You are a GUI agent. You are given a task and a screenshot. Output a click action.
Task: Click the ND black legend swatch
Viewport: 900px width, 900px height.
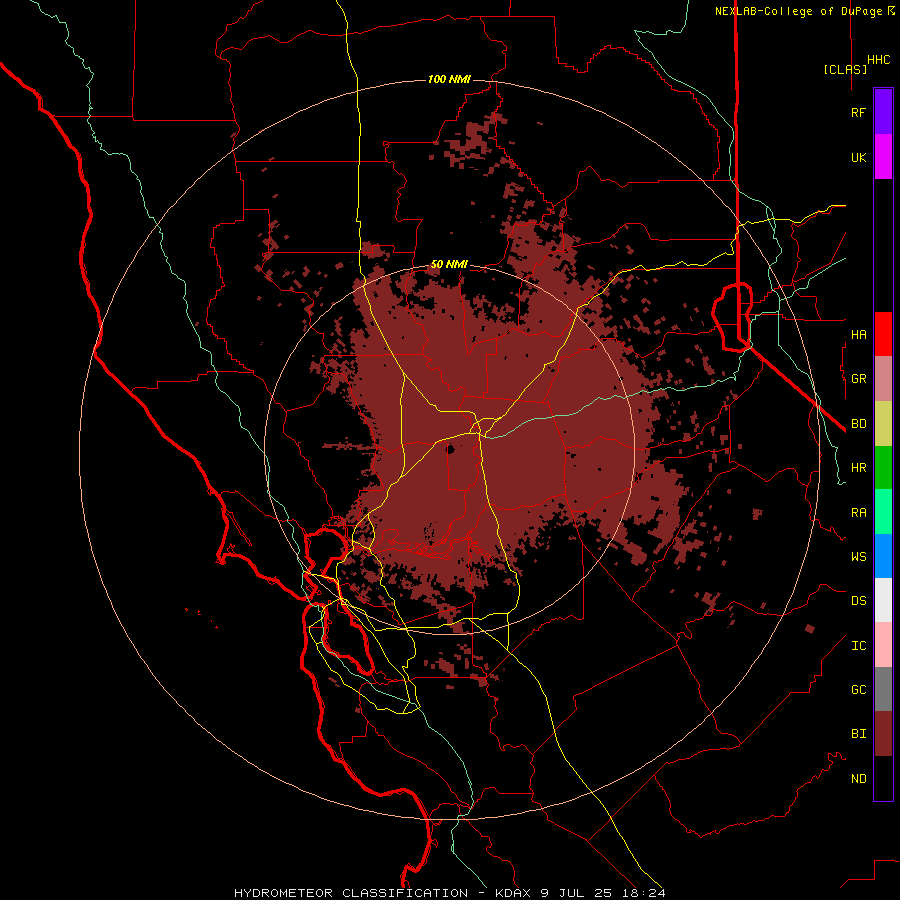pyautogui.click(x=883, y=778)
